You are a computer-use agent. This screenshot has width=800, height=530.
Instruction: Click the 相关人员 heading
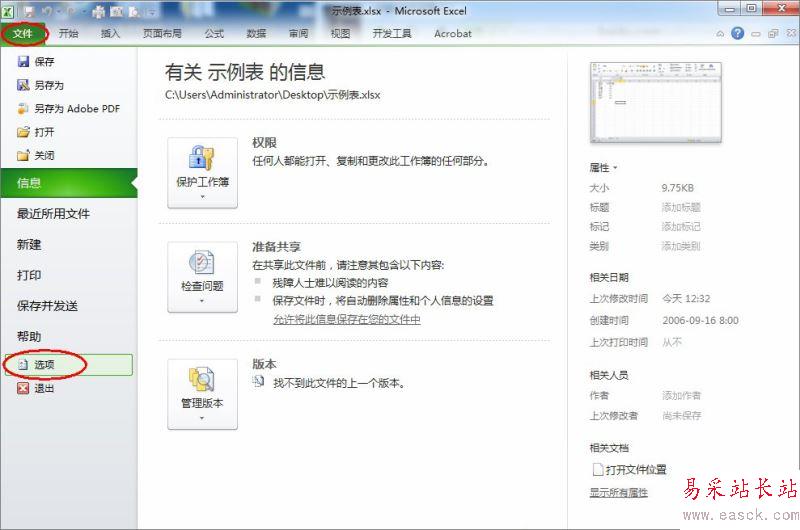click(x=609, y=375)
